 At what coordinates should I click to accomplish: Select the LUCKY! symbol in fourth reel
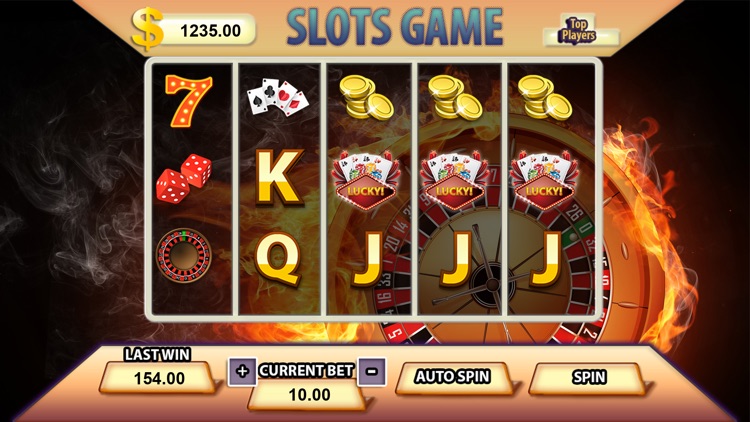454,180
